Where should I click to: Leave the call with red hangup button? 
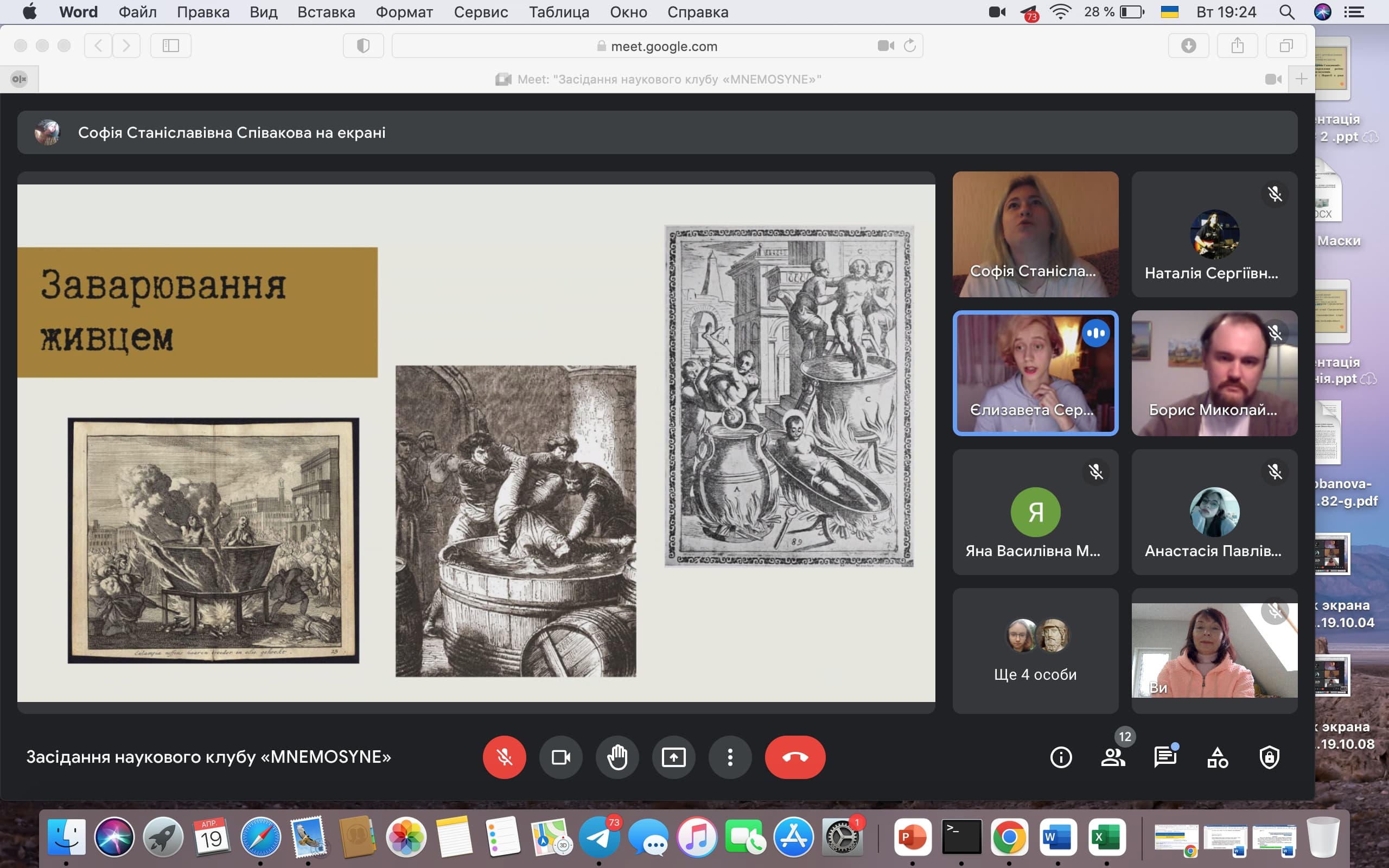795,757
